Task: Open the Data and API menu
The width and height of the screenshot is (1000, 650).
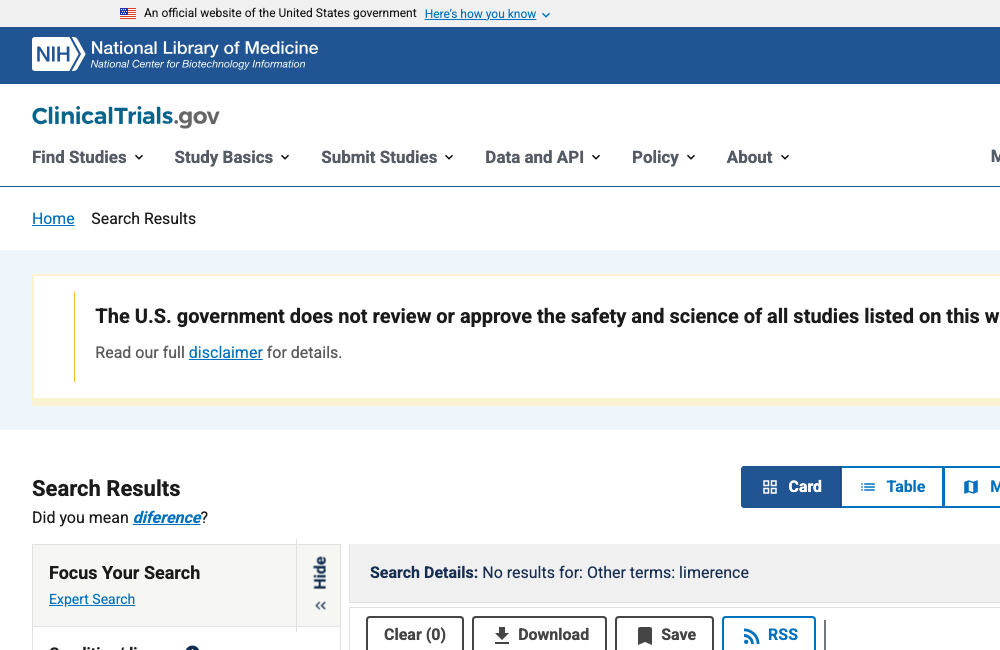Action: pos(543,157)
